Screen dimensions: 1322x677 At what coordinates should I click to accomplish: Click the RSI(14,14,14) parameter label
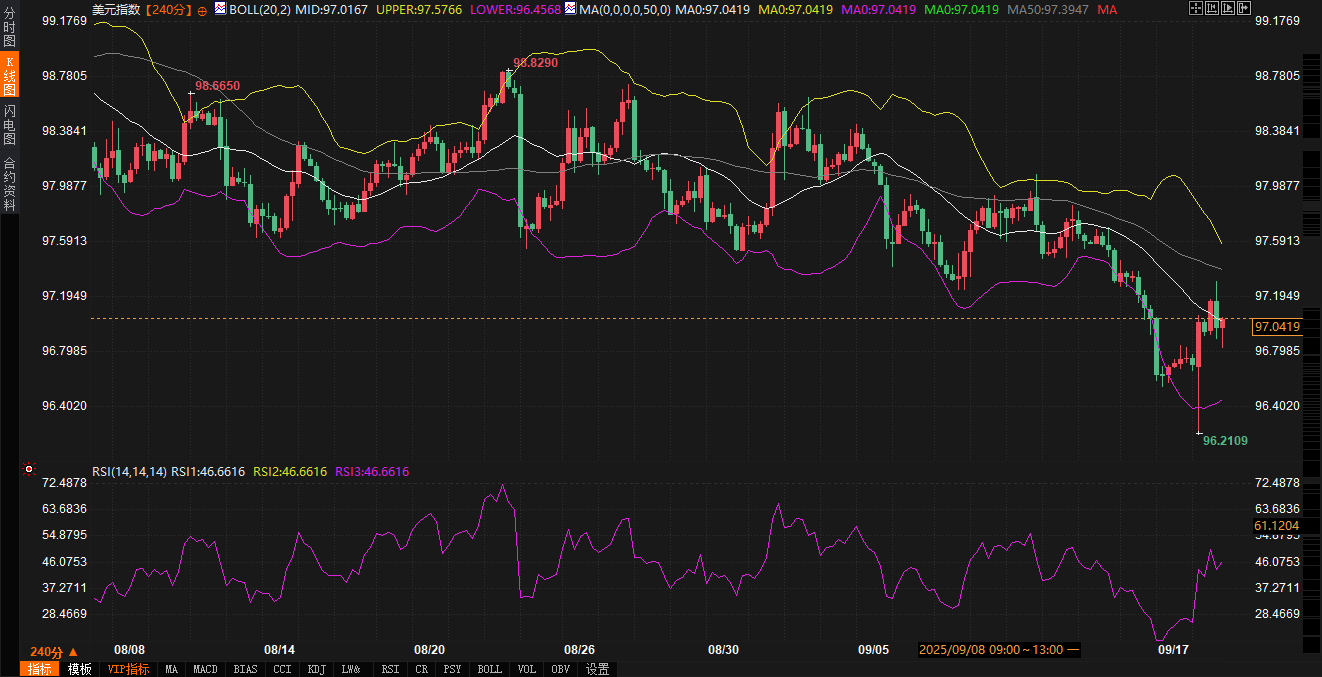tap(129, 471)
